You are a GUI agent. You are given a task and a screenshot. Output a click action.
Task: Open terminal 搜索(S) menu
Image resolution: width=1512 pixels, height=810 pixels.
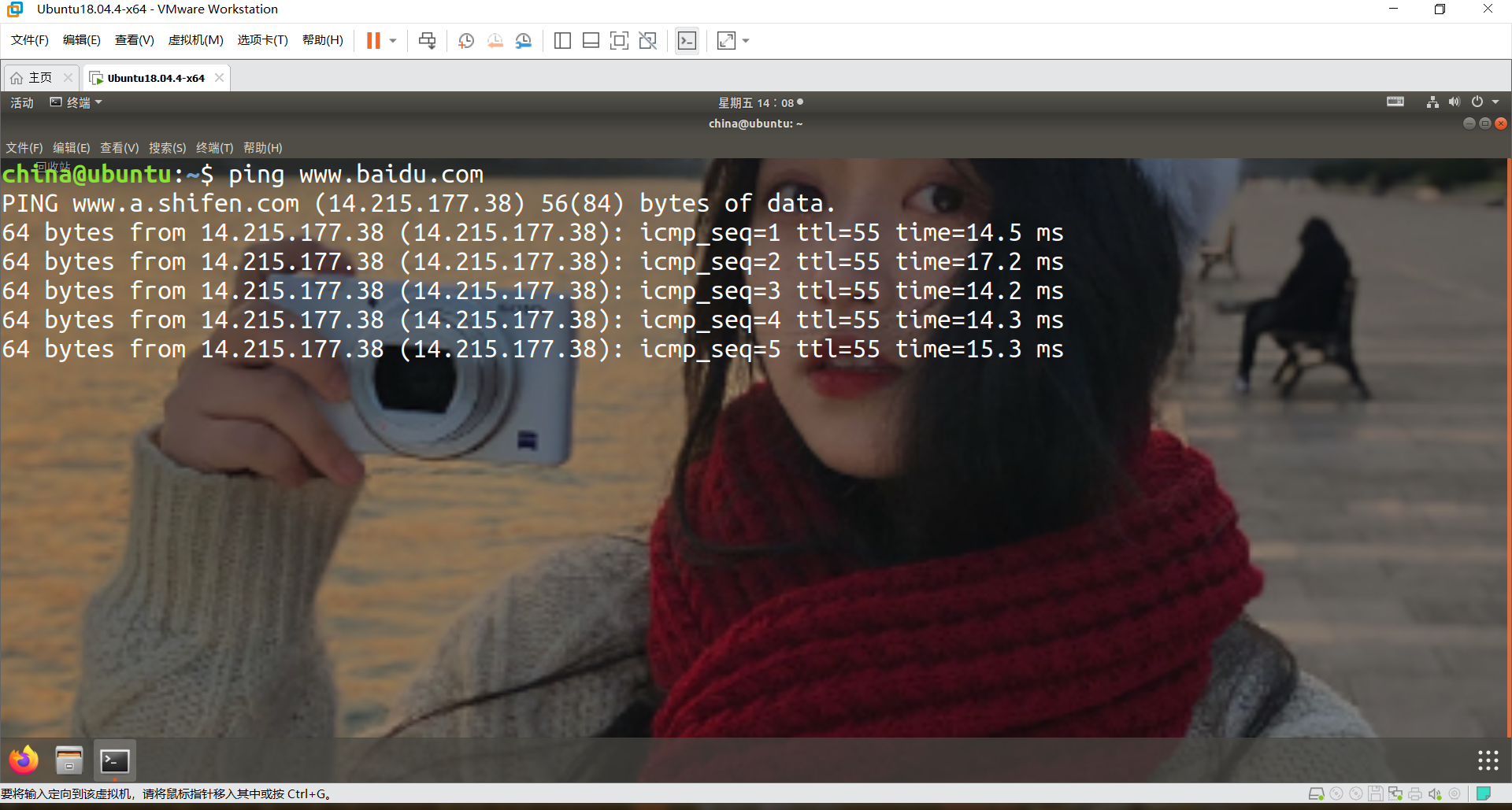pos(168,147)
